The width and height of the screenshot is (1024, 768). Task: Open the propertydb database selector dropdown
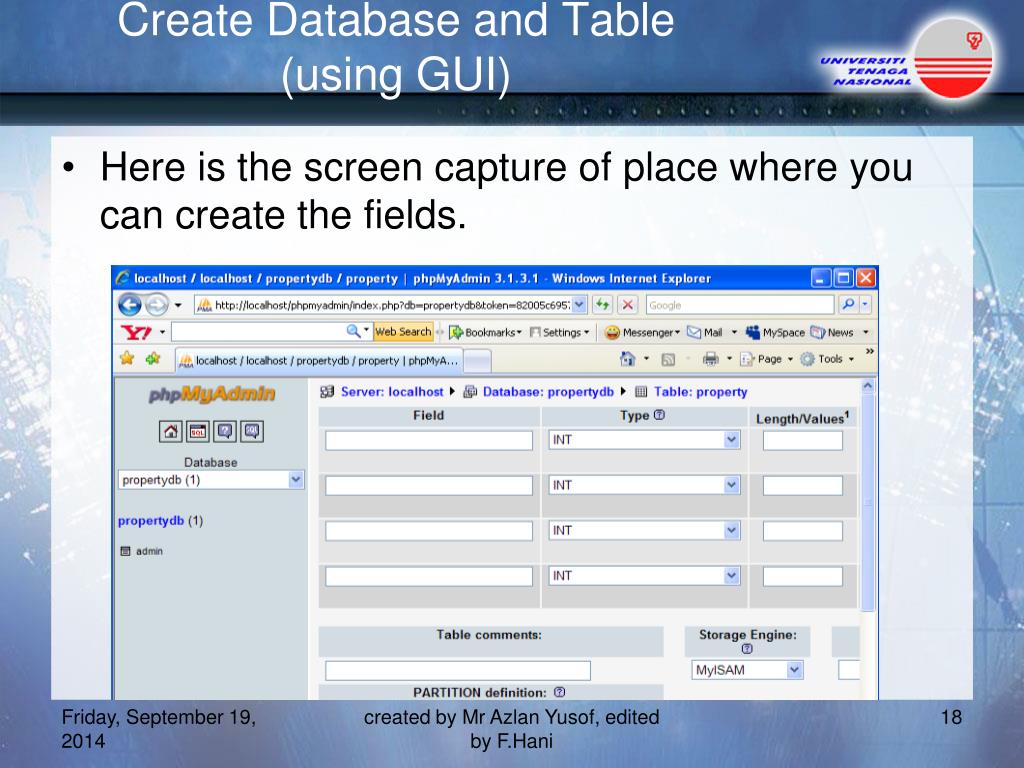click(296, 480)
